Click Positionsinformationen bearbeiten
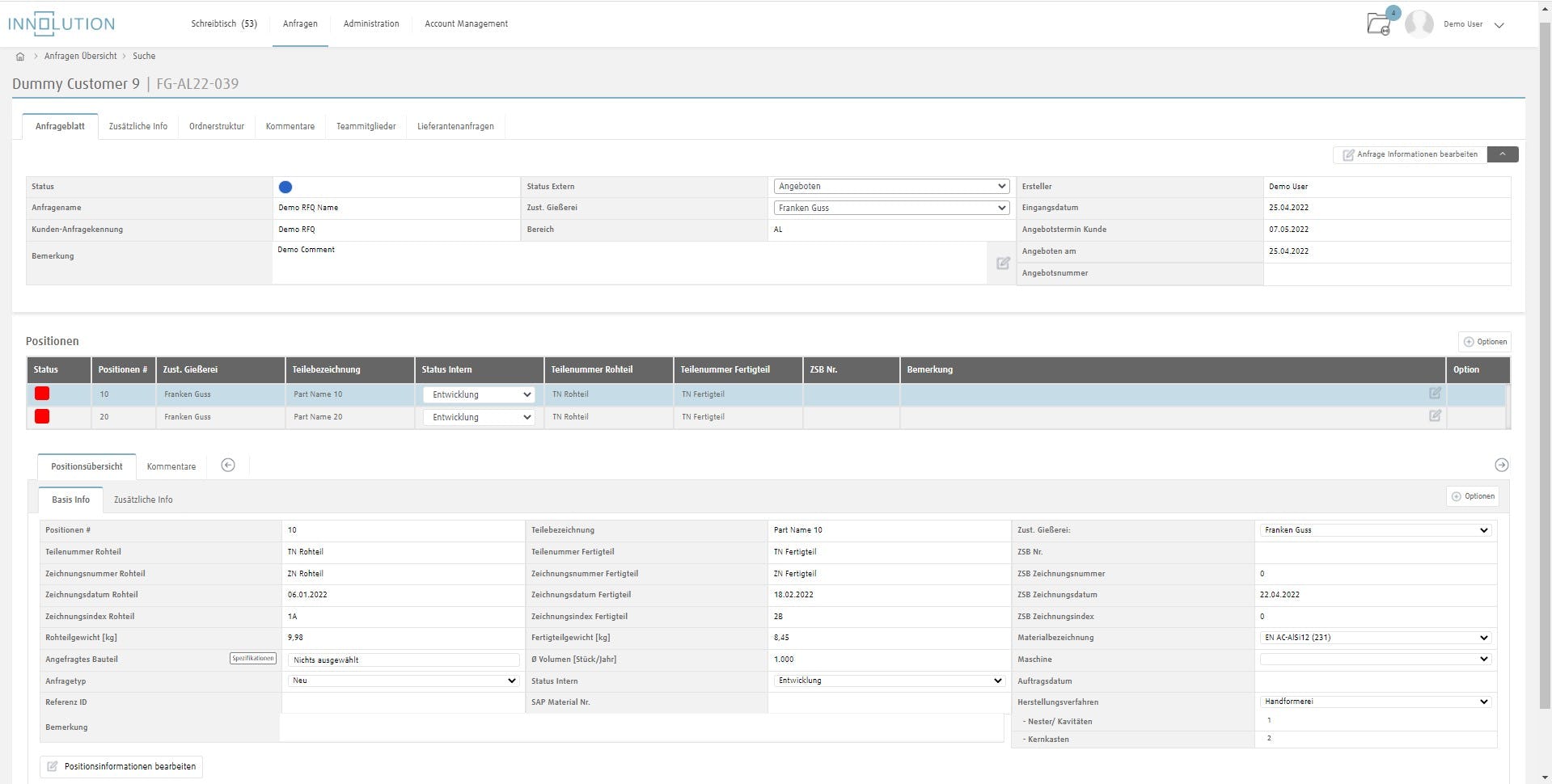The height and width of the screenshot is (784, 1552). (121, 766)
